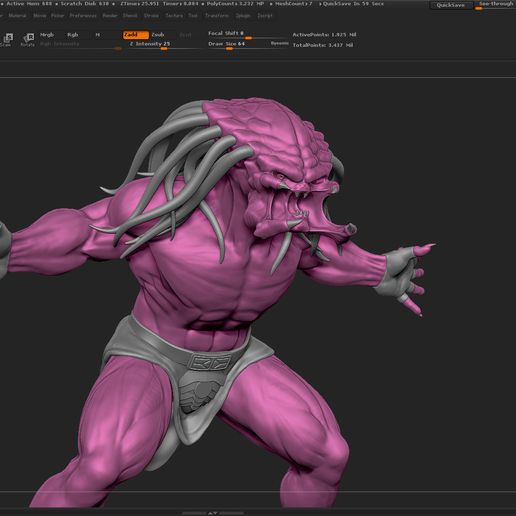
Task: Toggle the Zadd sculpt mode
Action: tap(135, 35)
